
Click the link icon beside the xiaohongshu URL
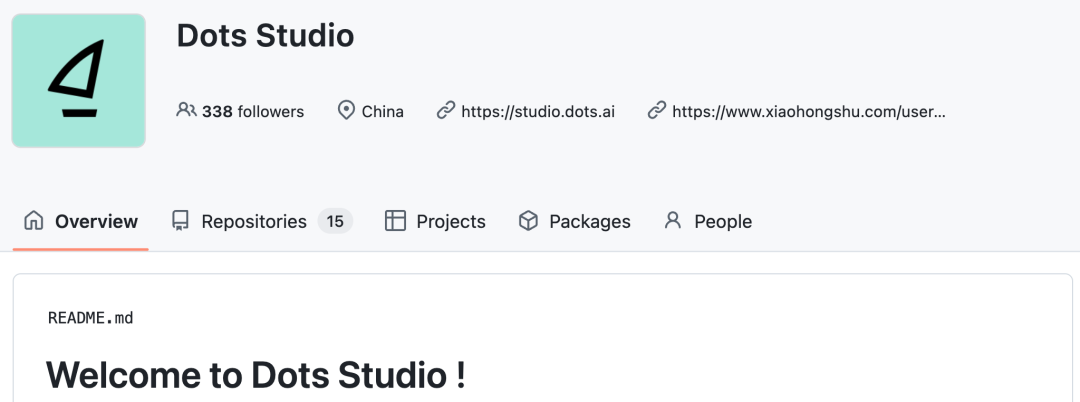click(657, 110)
